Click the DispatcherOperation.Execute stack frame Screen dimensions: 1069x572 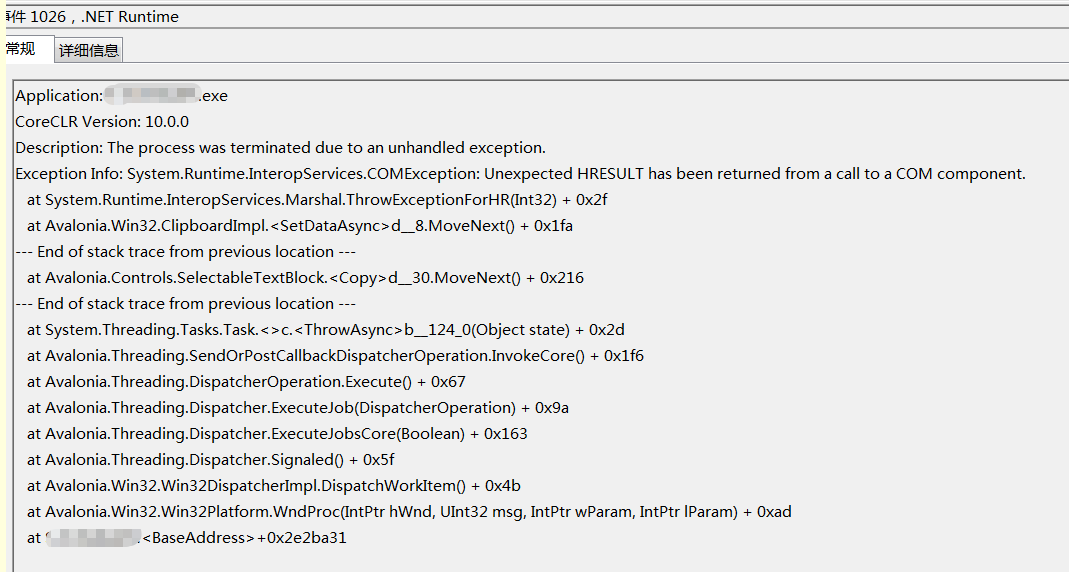pos(246,382)
